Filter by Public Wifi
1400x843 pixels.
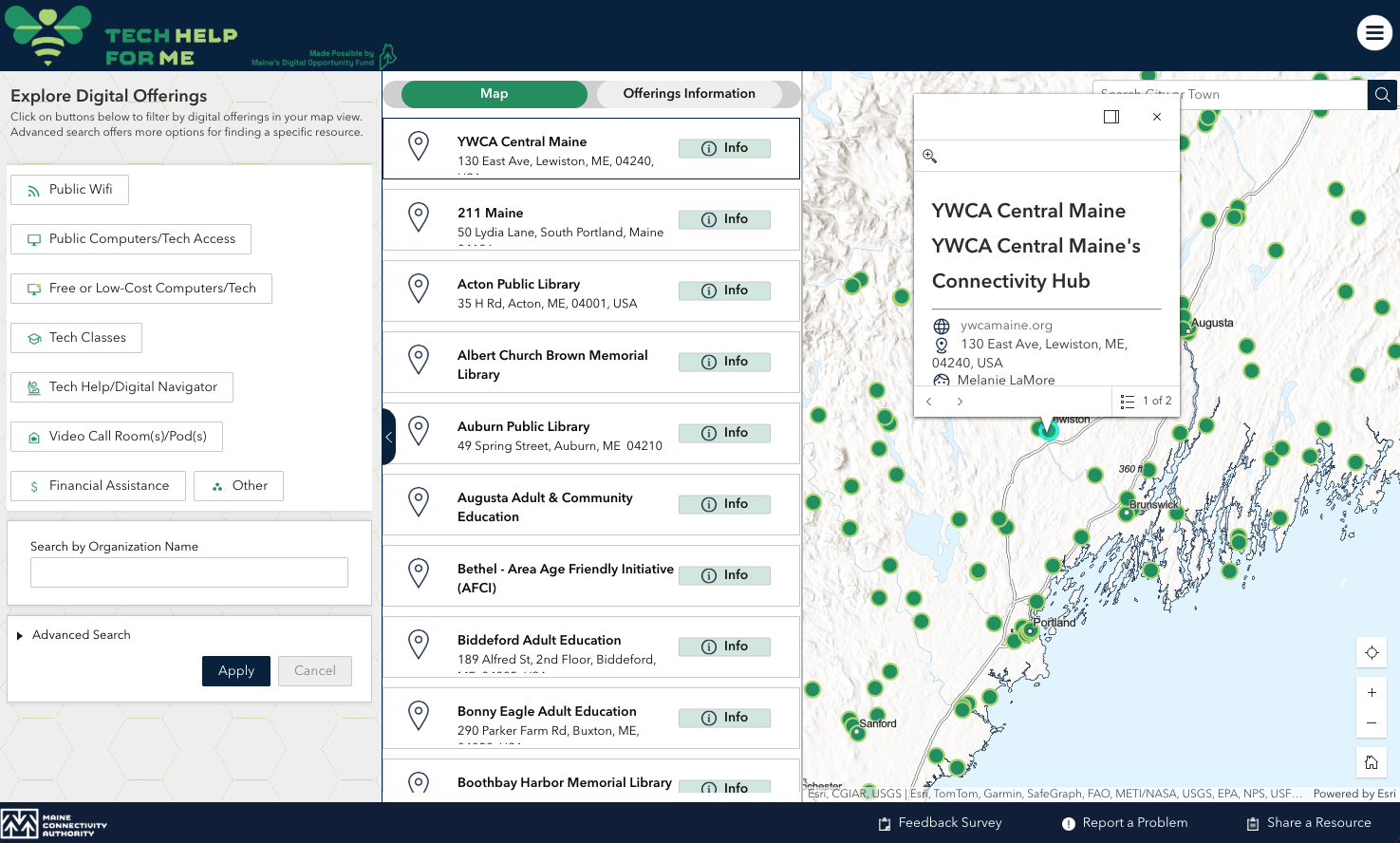coord(70,190)
